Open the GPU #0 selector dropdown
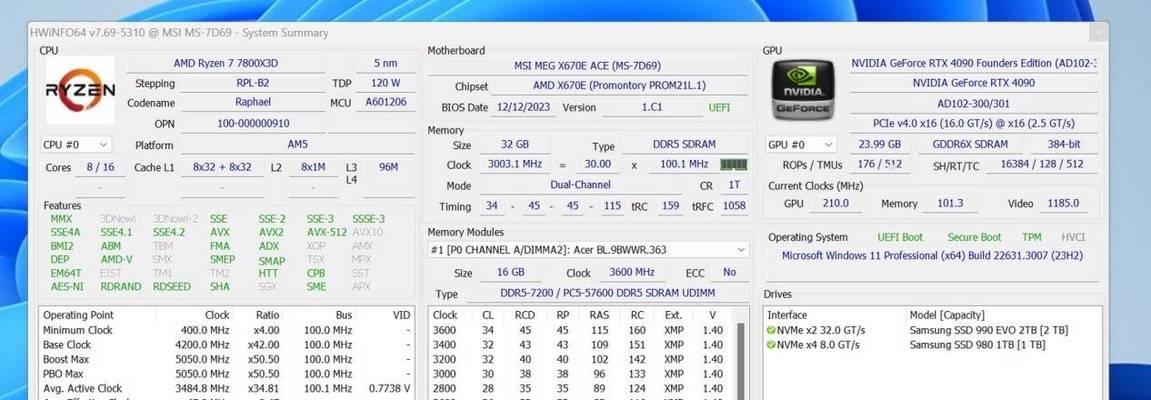 coord(800,145)
